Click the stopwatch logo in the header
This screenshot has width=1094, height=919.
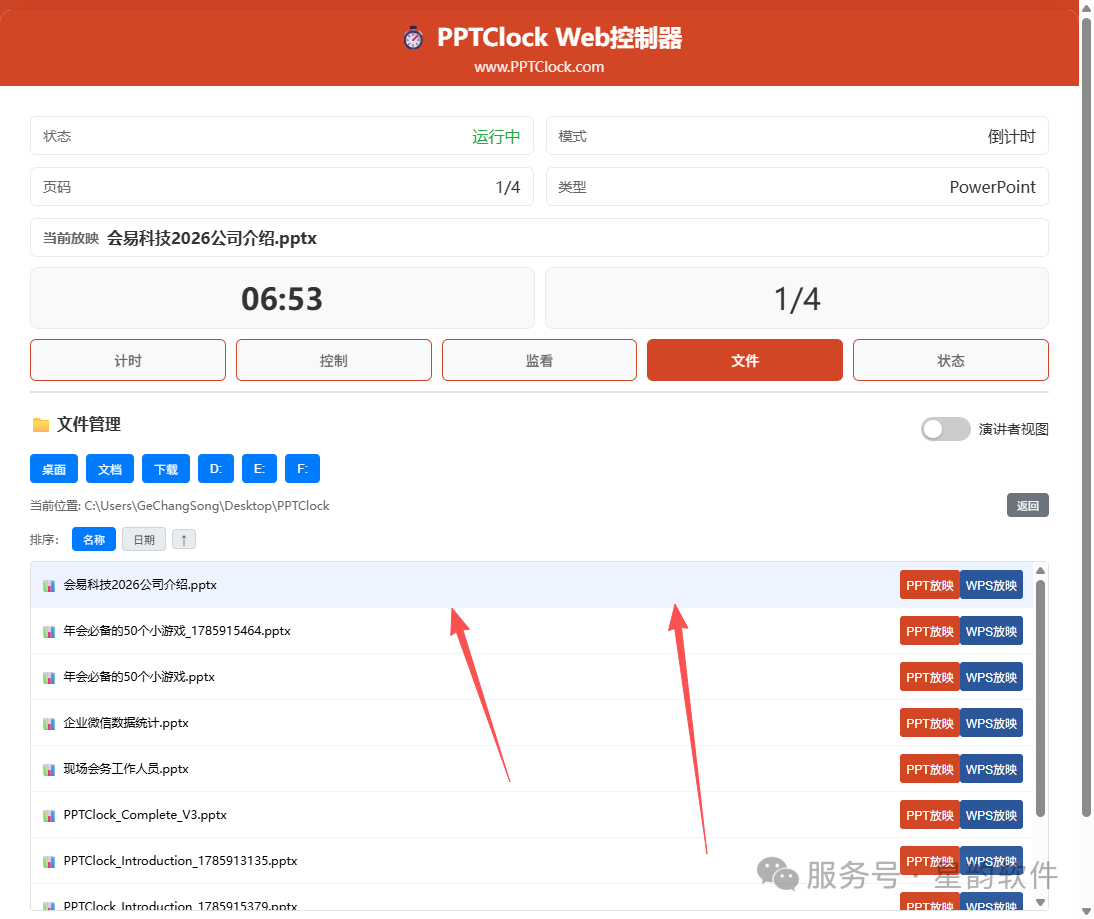click(413, 38)
